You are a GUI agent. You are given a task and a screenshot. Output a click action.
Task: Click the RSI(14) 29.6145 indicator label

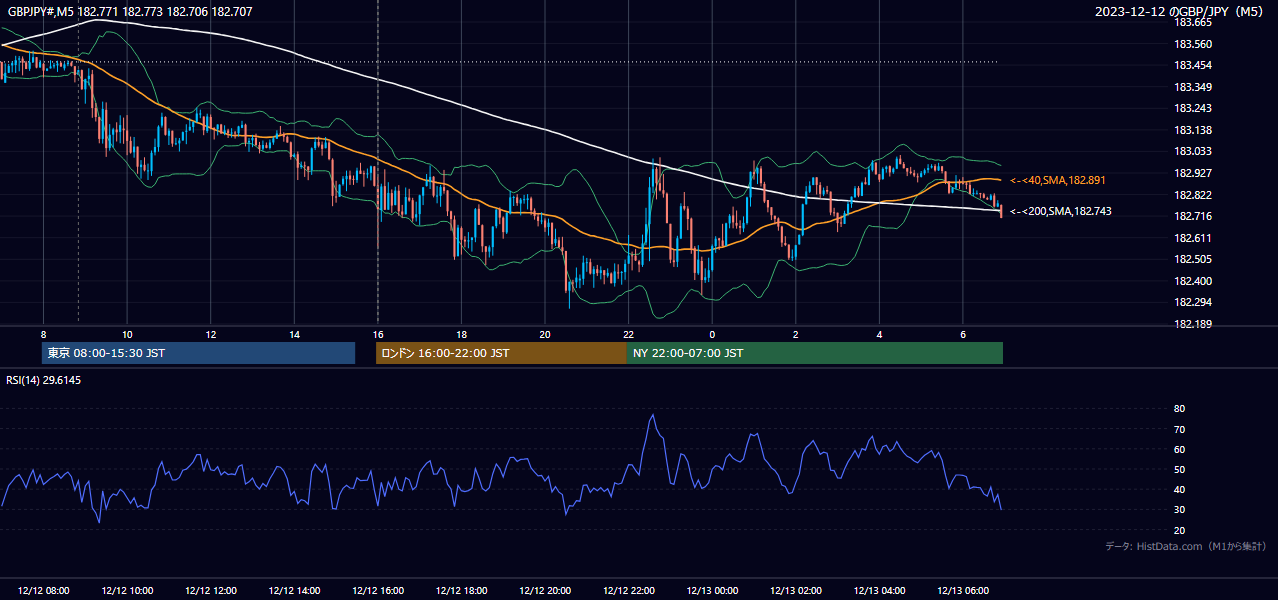(44, 380)
